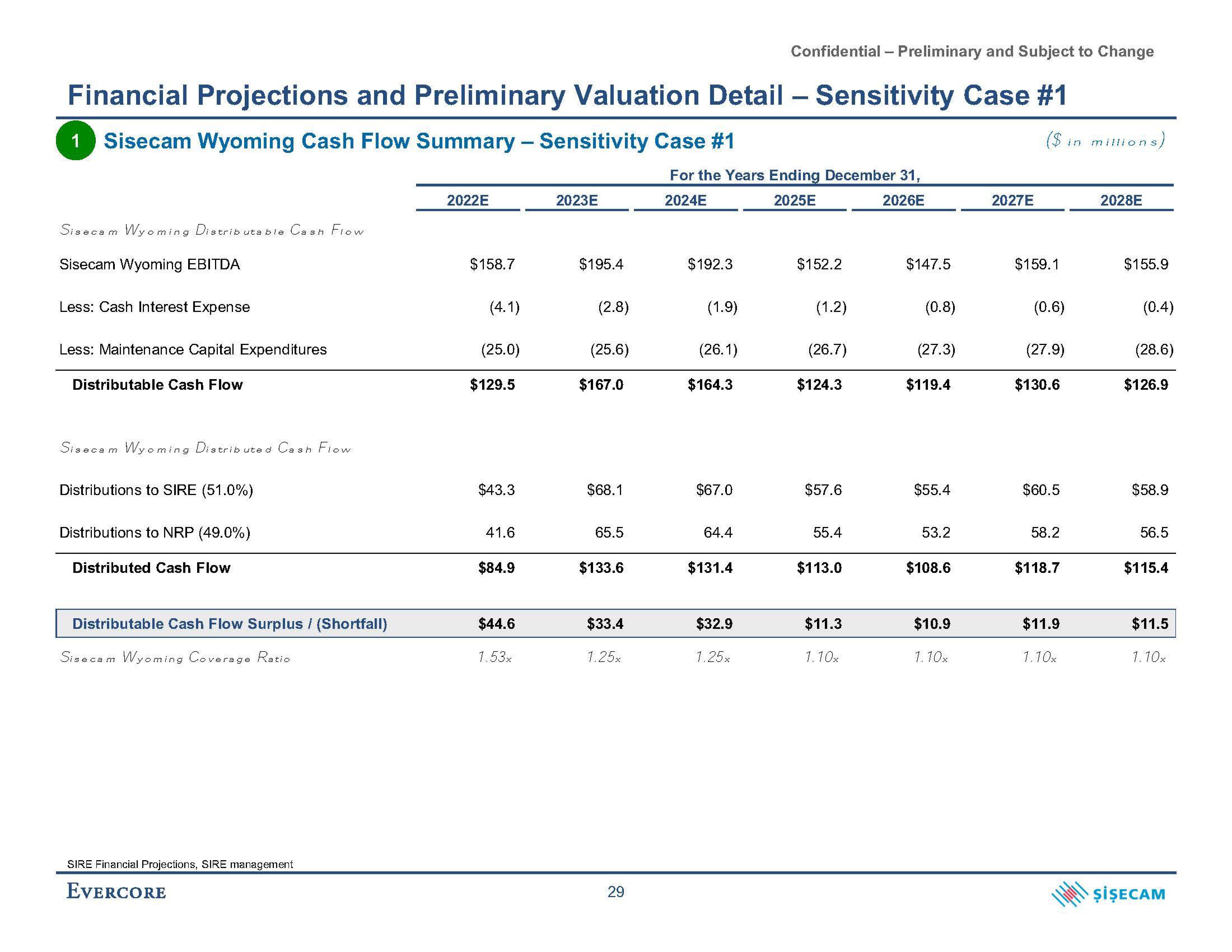
Task: Click surplus value $33.4 for 2023E
Action: point(605,624)
